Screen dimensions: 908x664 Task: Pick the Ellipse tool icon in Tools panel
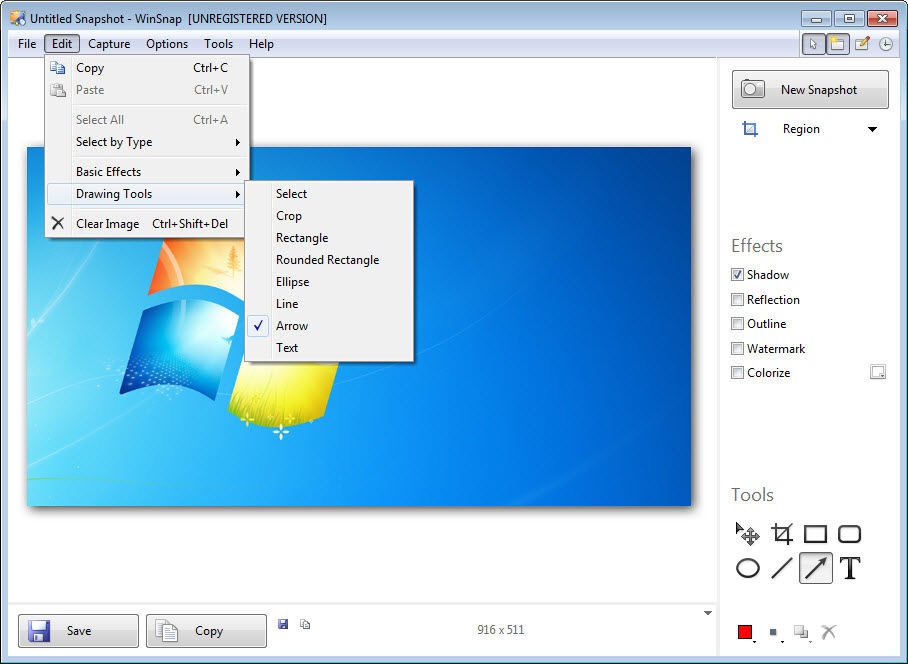tap(748, 568)
